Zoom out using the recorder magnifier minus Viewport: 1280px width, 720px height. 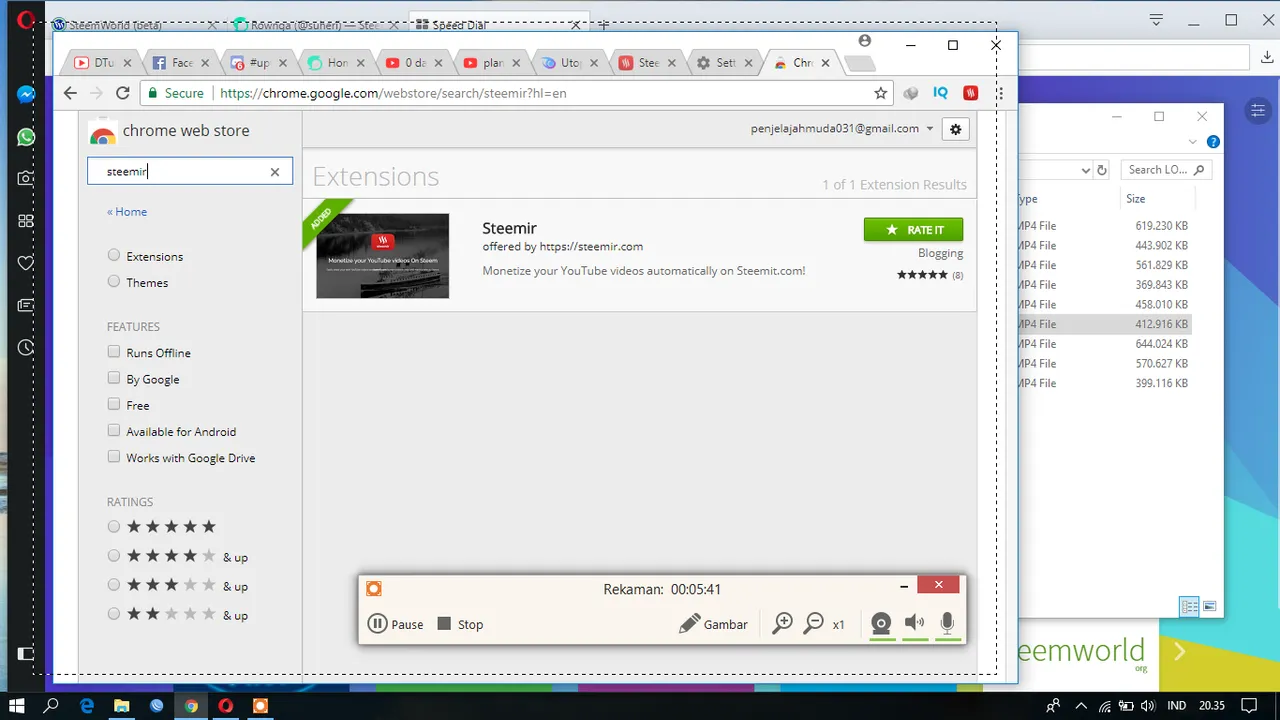814,624
